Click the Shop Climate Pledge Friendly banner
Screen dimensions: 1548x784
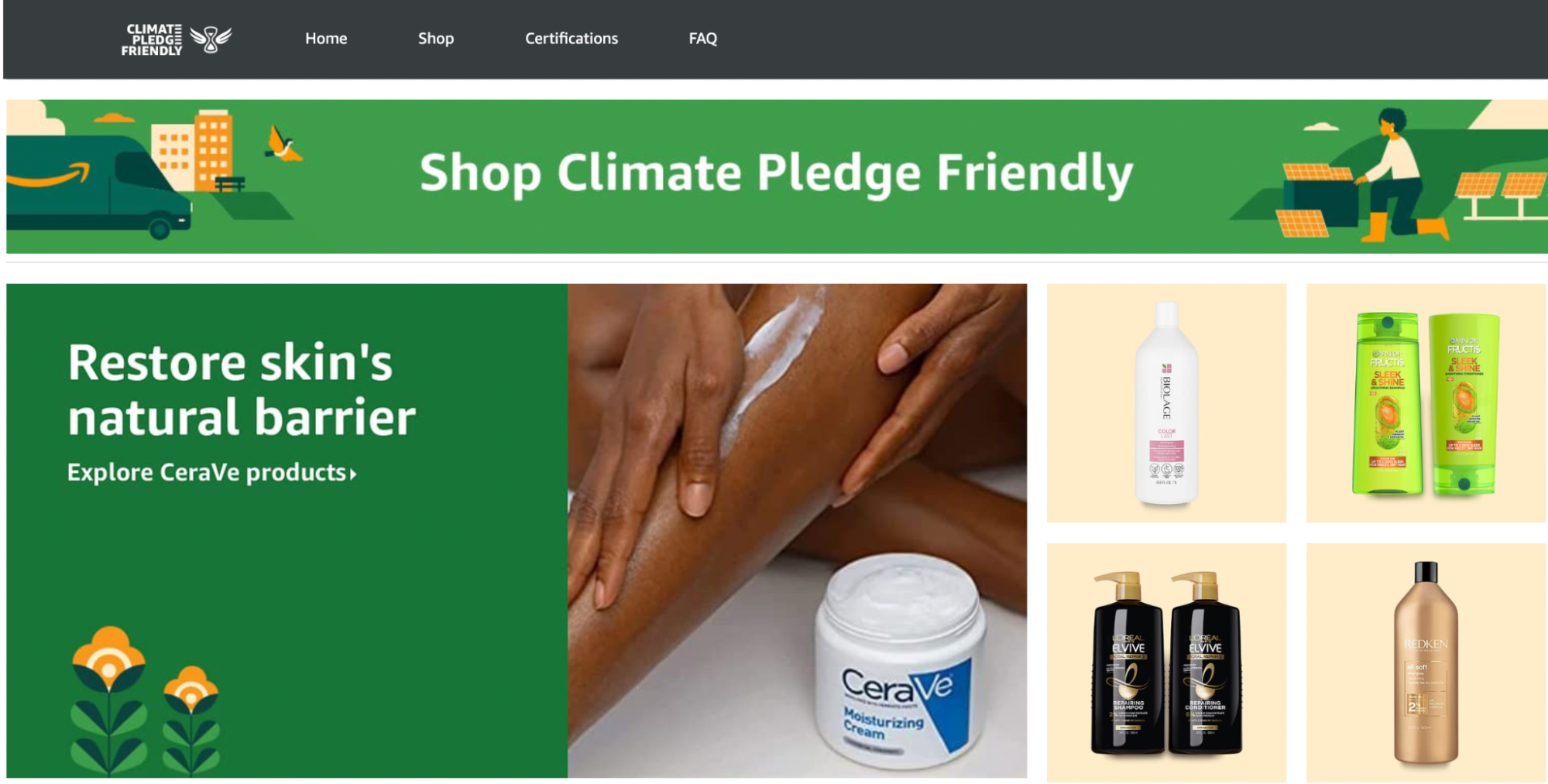pos(777,176)
